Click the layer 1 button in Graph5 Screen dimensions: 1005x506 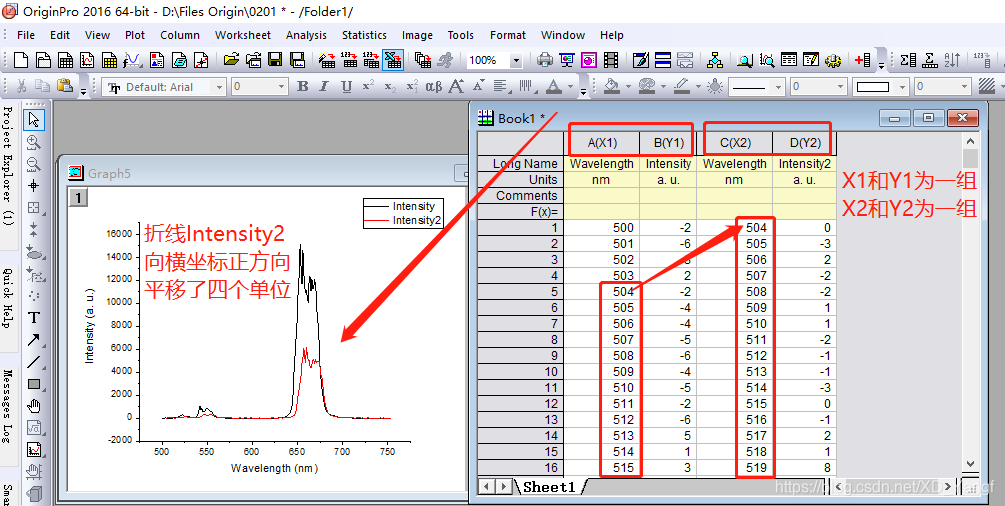coord(78,198)
